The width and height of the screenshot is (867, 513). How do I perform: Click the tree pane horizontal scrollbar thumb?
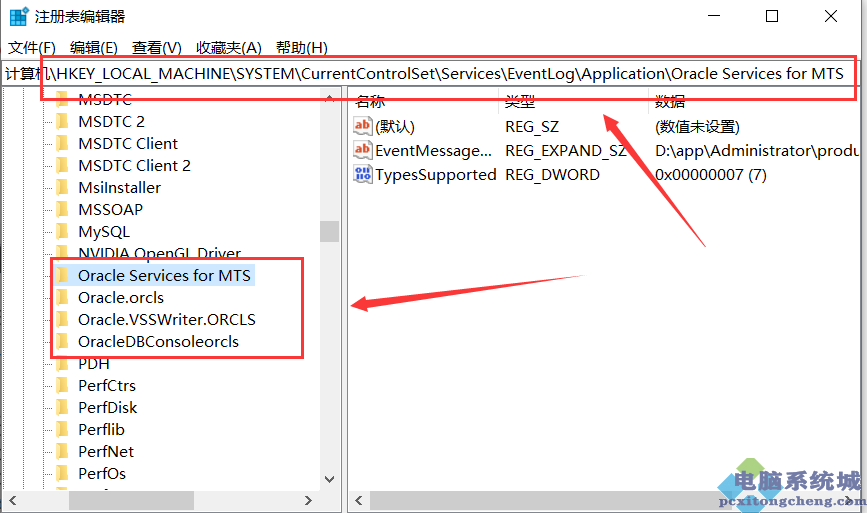pyautogui.click(x=131, y=501)
